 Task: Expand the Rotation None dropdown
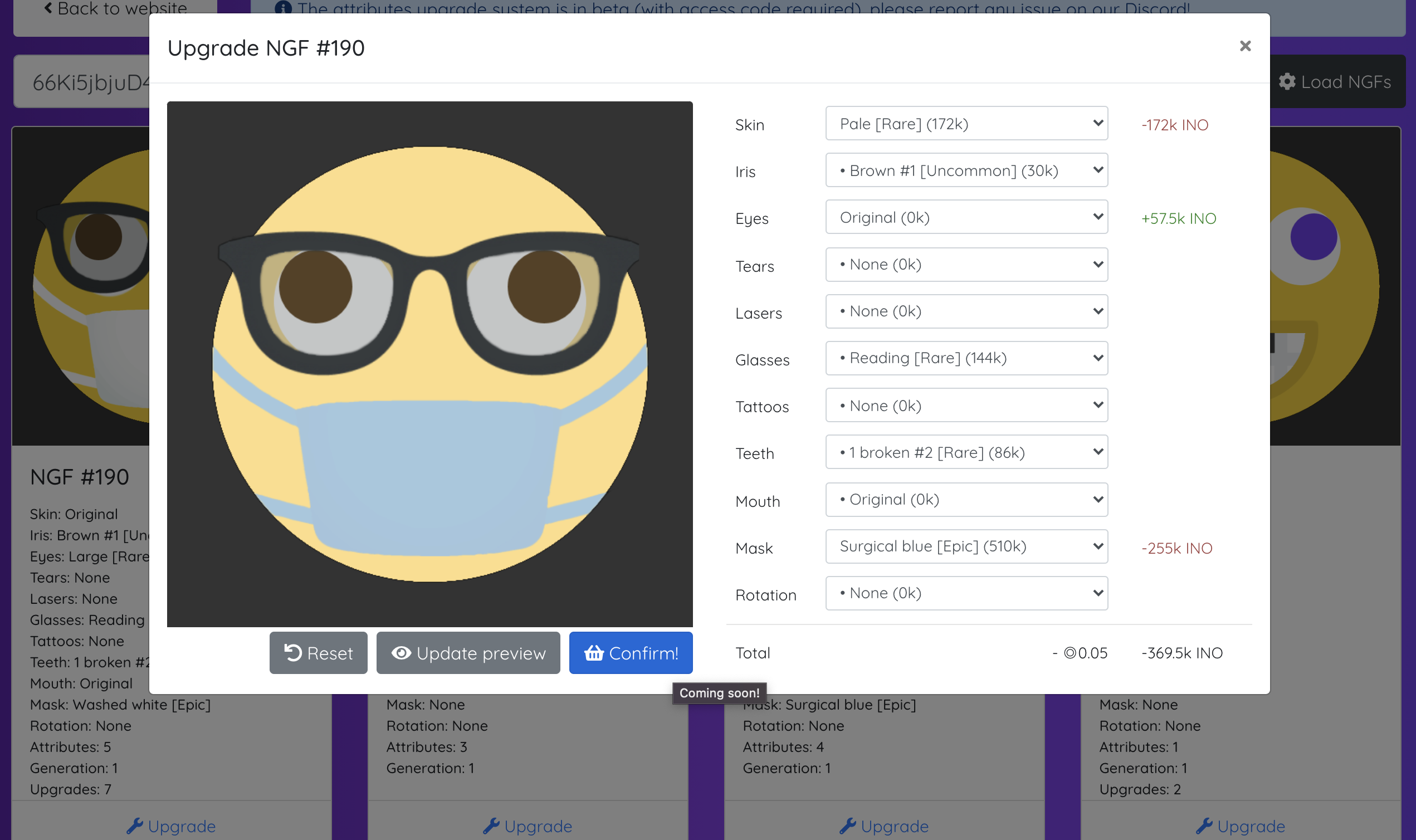click(x=966, y=593)
